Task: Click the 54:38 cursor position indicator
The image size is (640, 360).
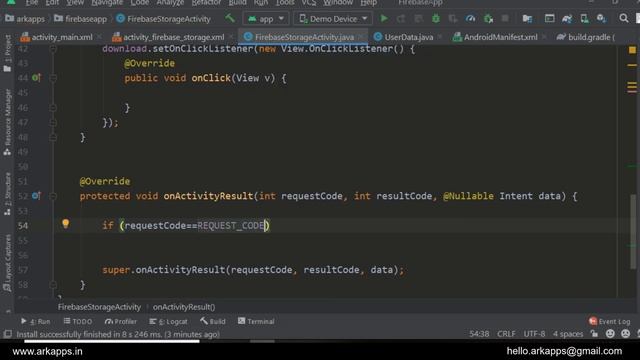Action: (479, 334)
